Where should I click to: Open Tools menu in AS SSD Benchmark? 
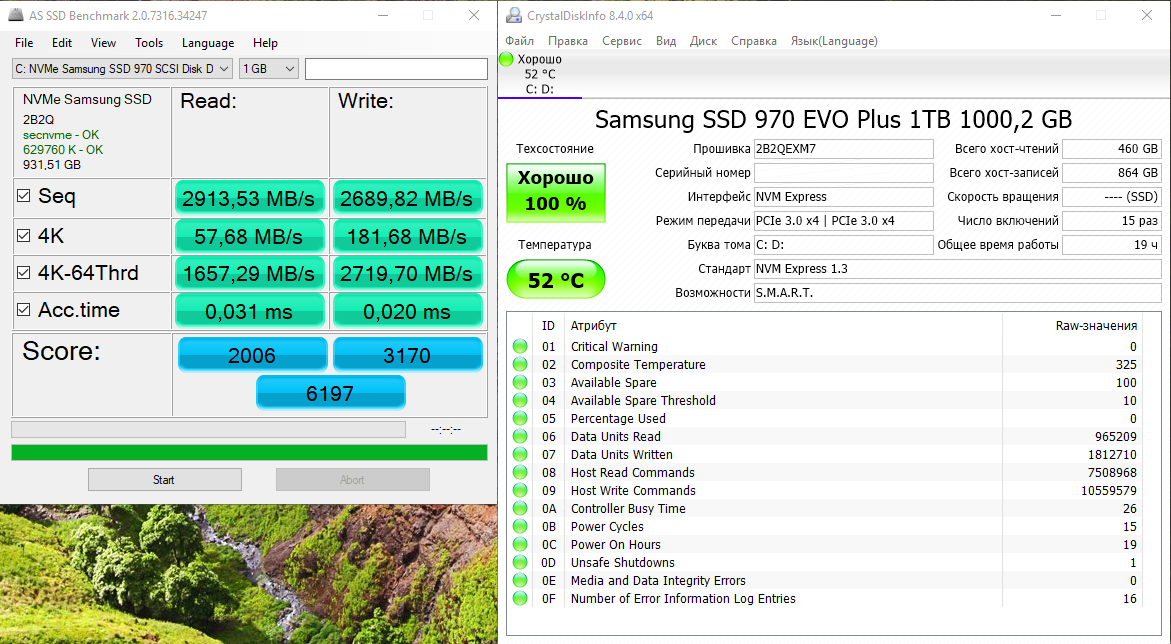[149, 43]
